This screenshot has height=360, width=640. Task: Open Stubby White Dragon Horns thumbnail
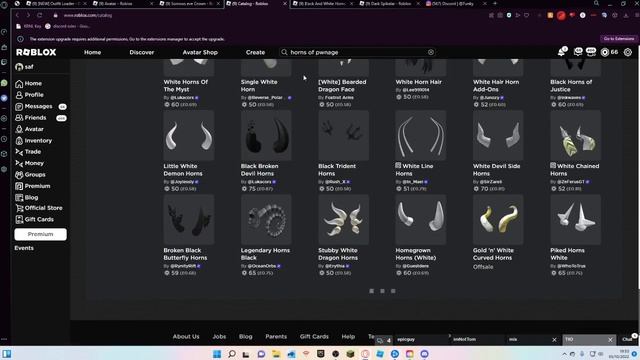[344, 220]
